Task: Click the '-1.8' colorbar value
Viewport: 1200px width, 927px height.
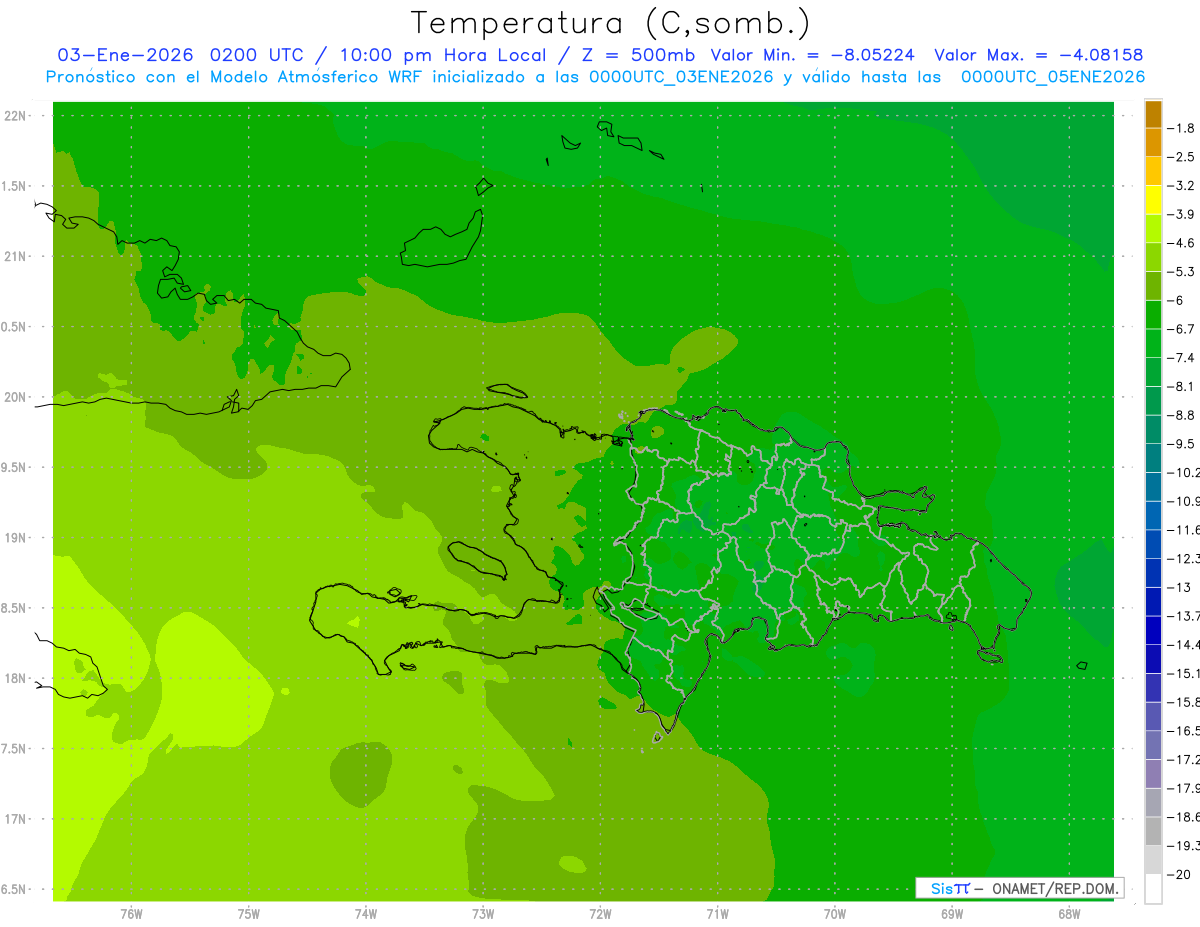Action: click(x=1182, y=128)
